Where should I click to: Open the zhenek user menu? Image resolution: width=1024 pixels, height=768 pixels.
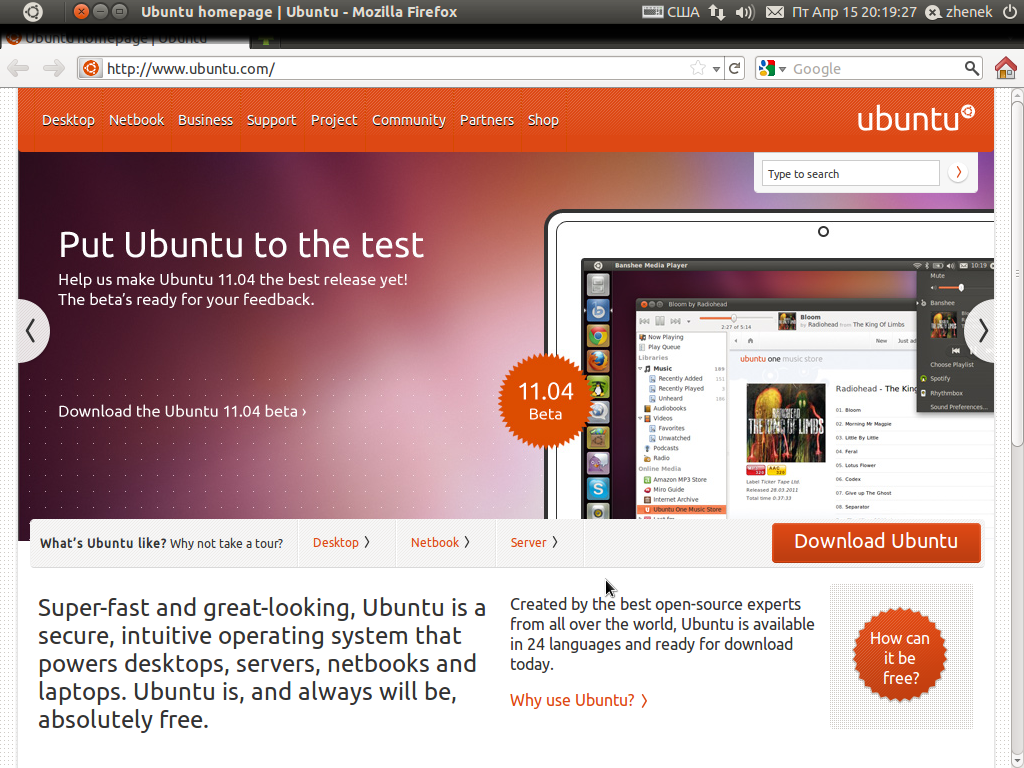(x=959, y=12)
